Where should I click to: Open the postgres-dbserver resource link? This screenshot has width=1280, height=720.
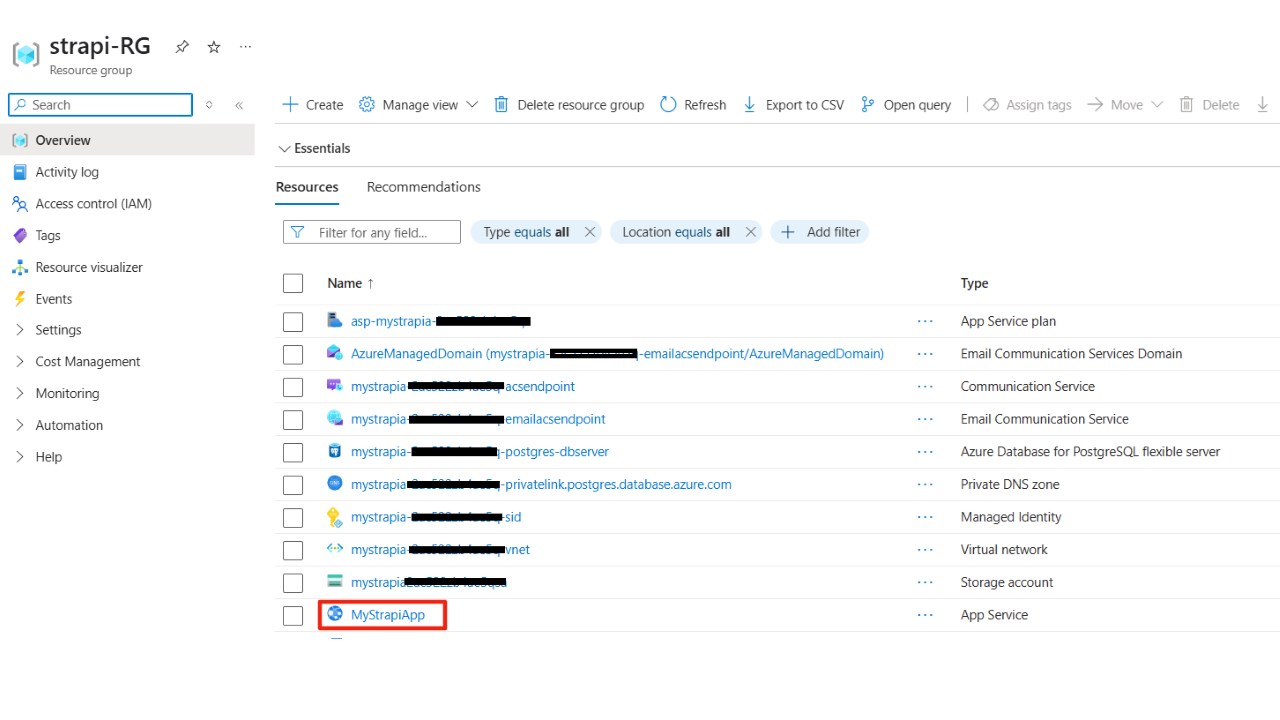[x=480, y=452]
